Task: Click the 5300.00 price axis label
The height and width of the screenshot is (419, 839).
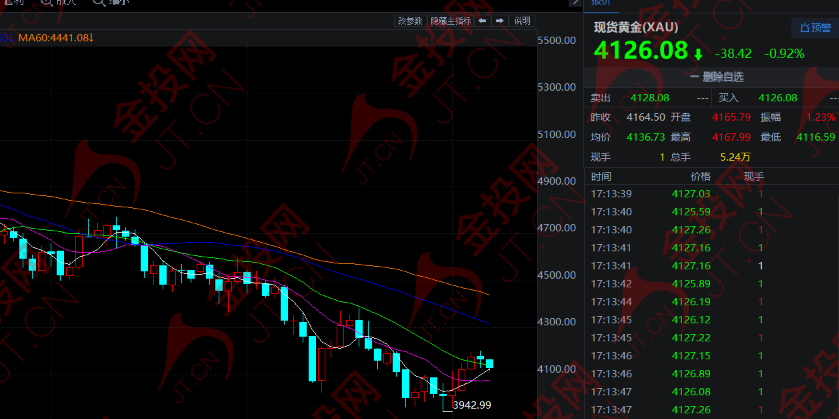Action: [x=557, y=87]
